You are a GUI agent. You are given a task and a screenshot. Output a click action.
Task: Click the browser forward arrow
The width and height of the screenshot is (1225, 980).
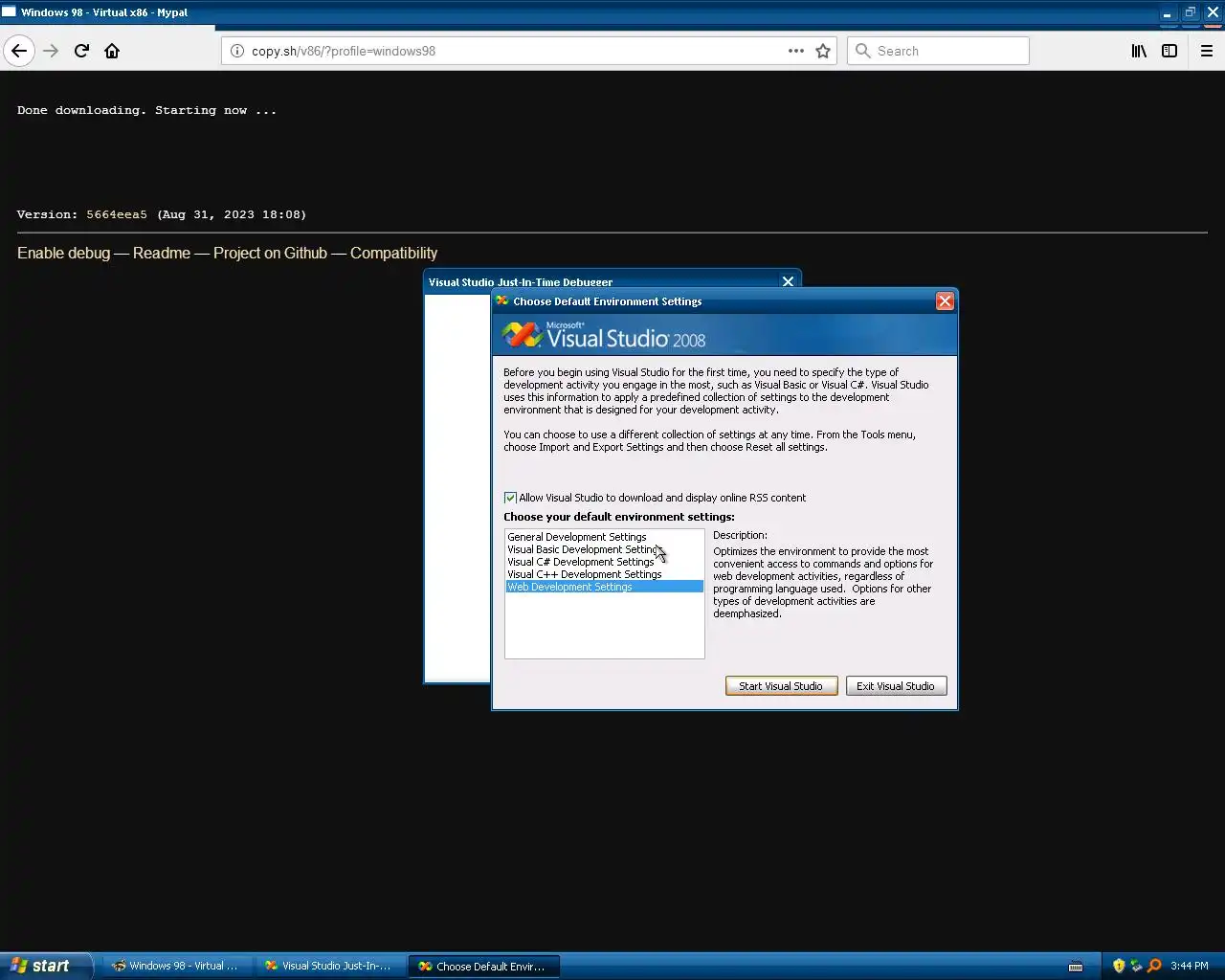51,51
